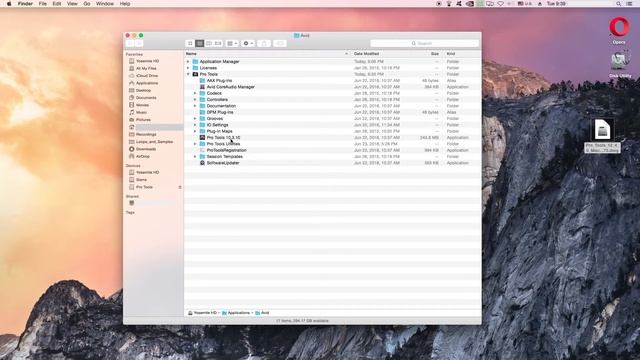Click the Spotlight search icon in menu bar
Screen dimensions: 640x360
coord(619,4)
